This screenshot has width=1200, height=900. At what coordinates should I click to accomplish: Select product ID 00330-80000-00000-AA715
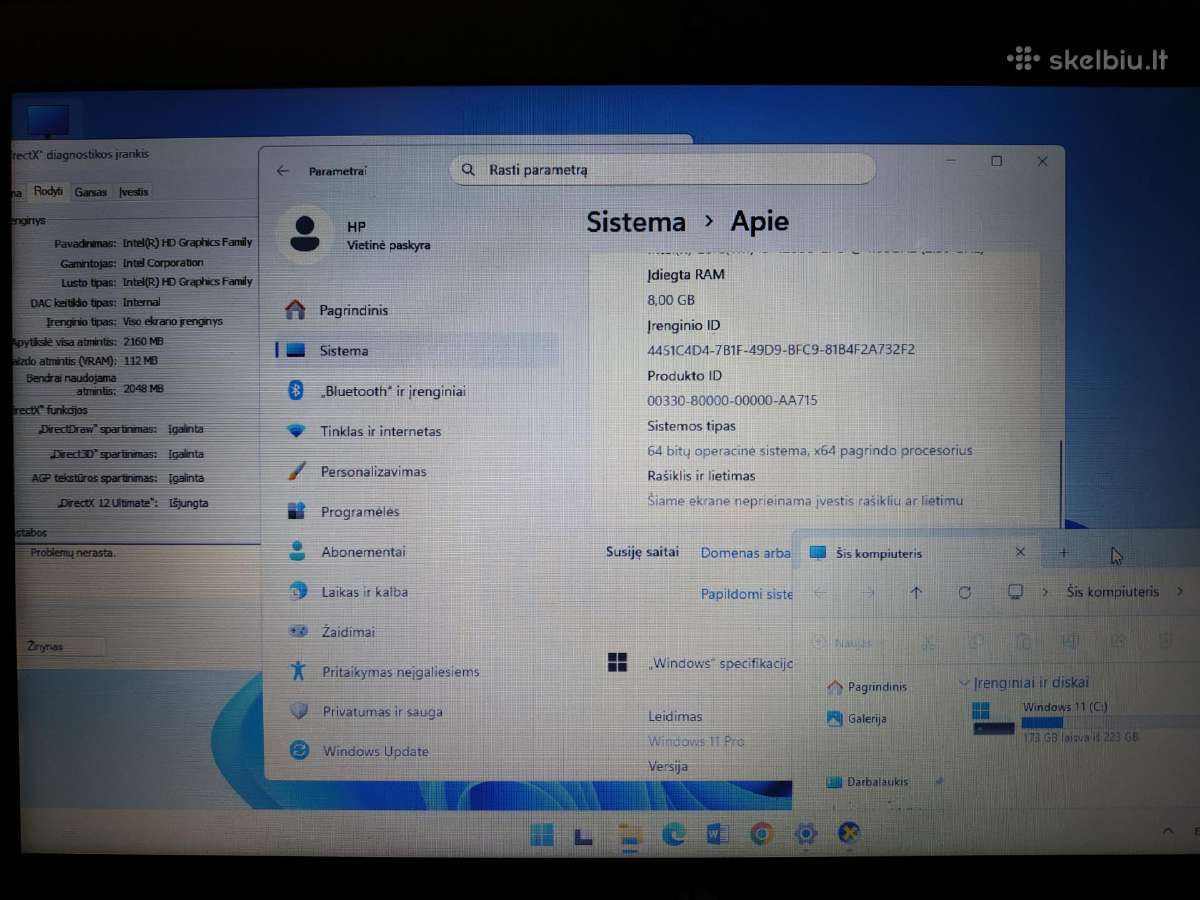click(732, 400)
